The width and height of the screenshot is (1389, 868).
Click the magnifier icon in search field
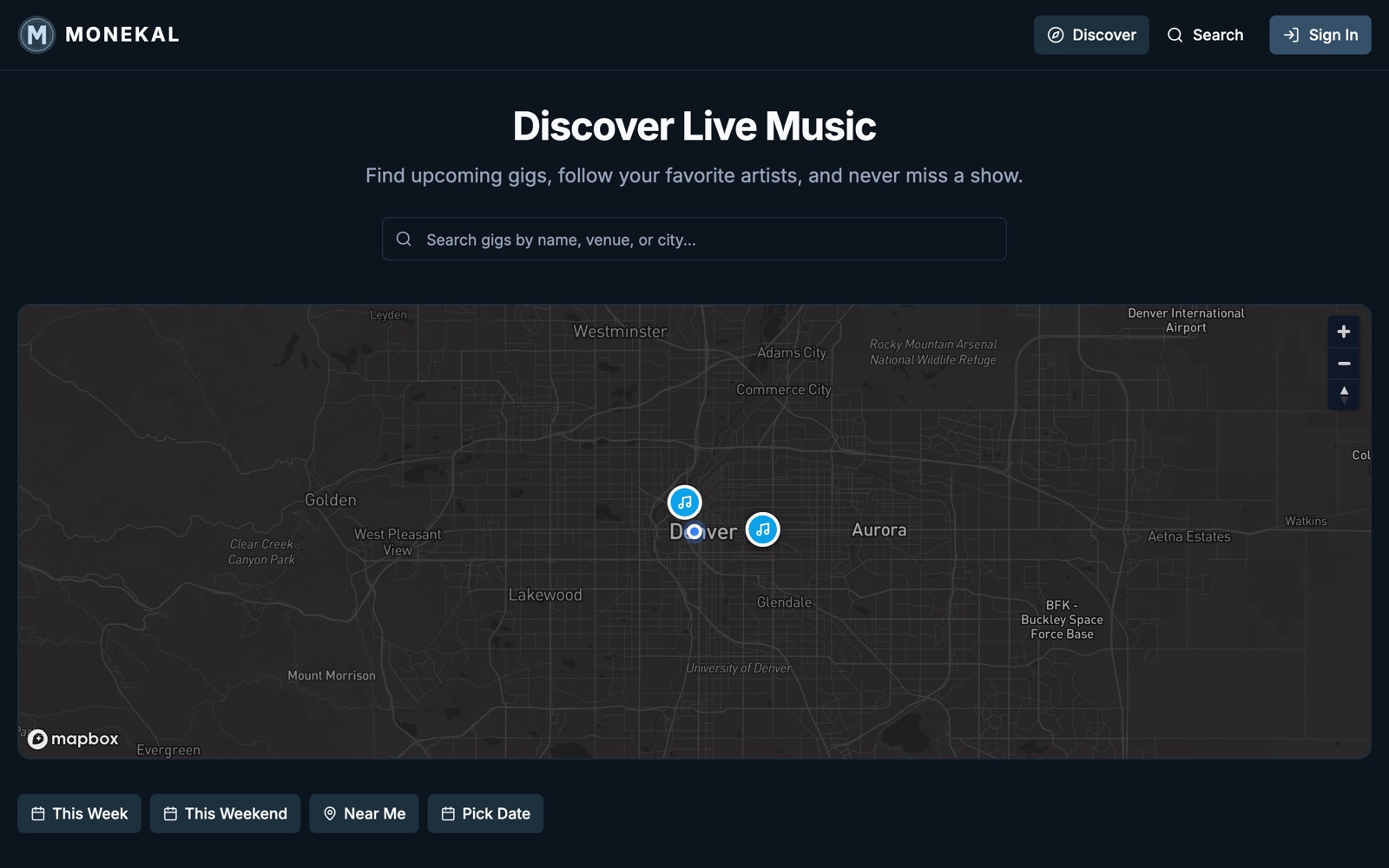click(x=404, y=239)
